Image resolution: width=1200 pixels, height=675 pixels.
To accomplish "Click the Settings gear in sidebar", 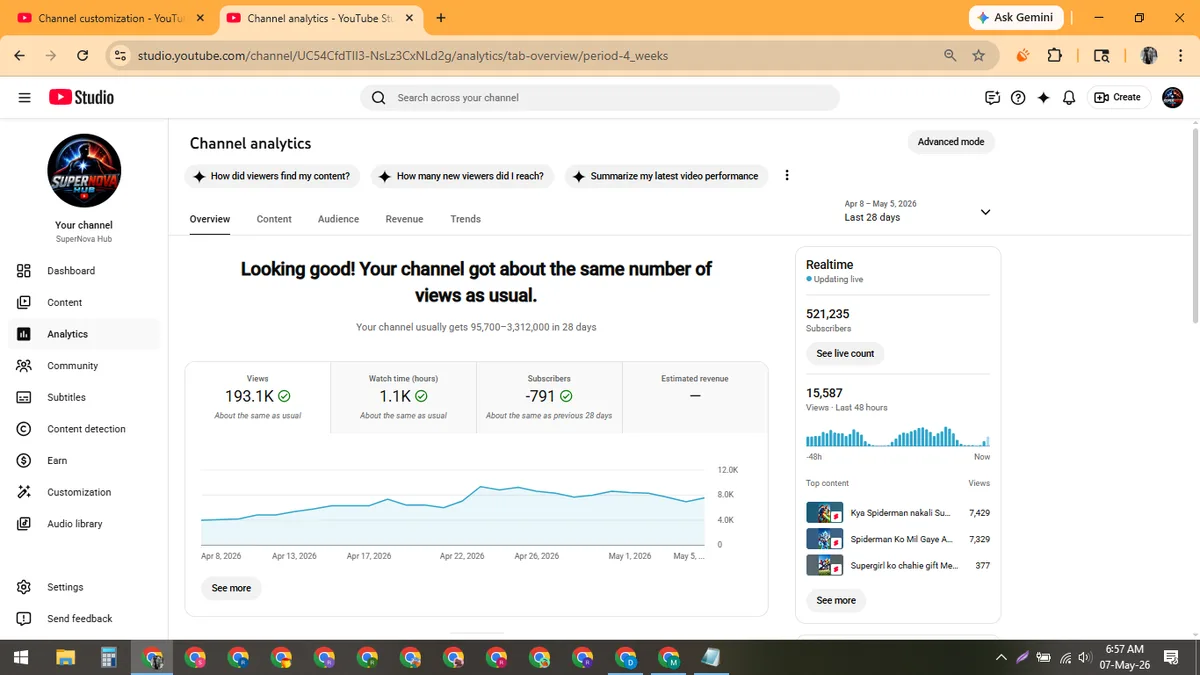I will pos(24,587).
